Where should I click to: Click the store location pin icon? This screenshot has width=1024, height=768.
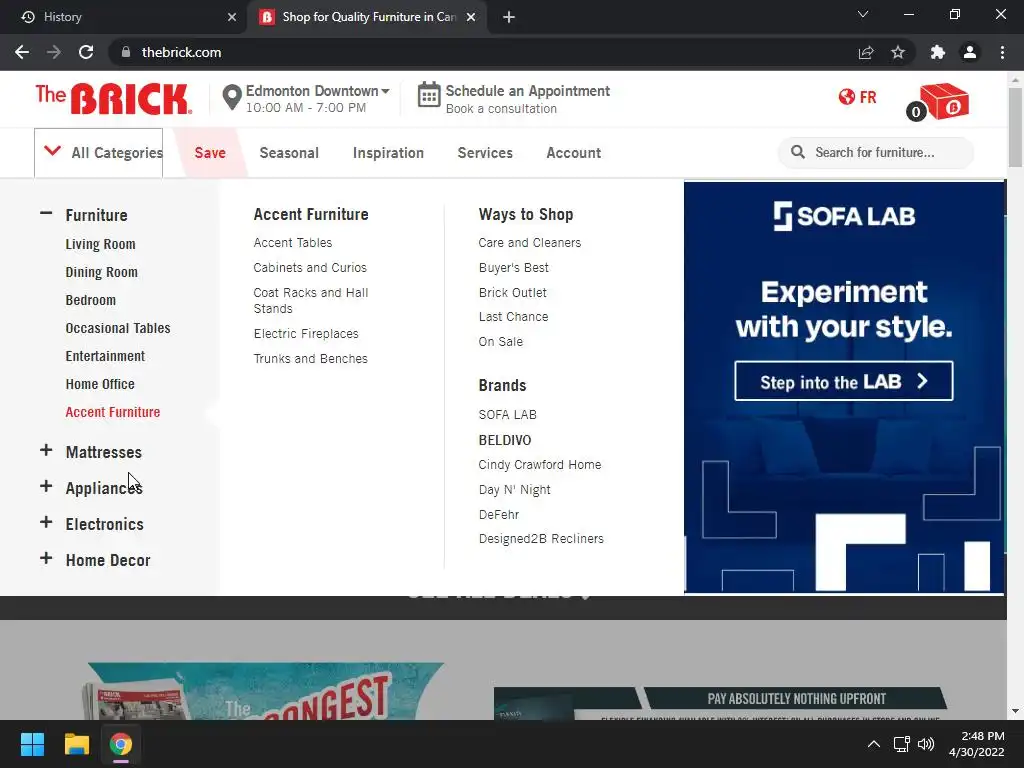[231, 98]
